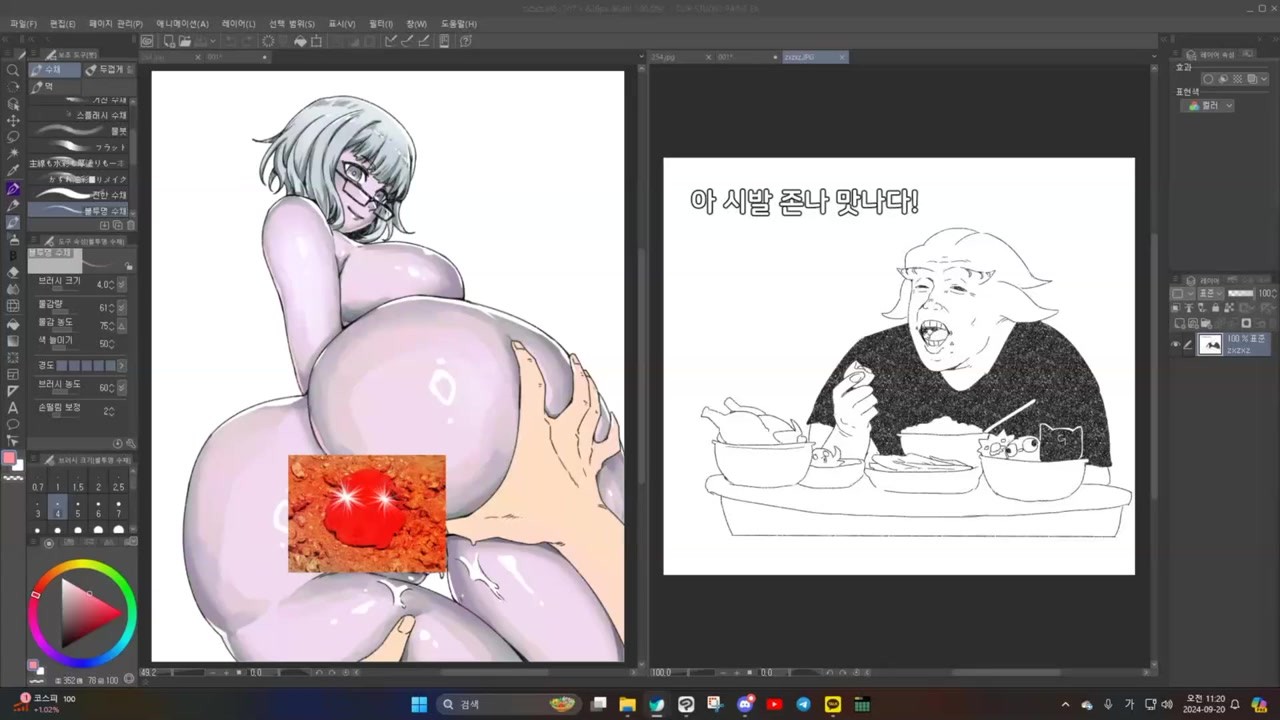This screenshot has height=720, width=1280.
Task: Open the 파일(F) menu
Action: click(23, 23)
